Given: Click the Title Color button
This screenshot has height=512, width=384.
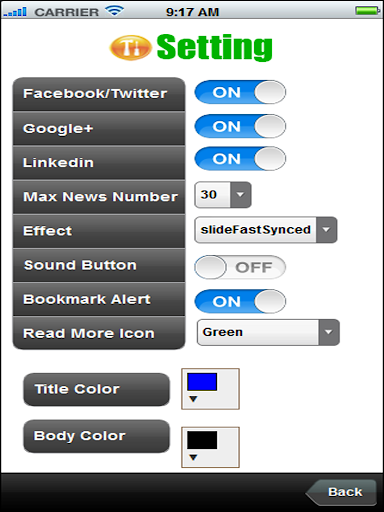Looking at the screenshot, I should pos(96,389).
